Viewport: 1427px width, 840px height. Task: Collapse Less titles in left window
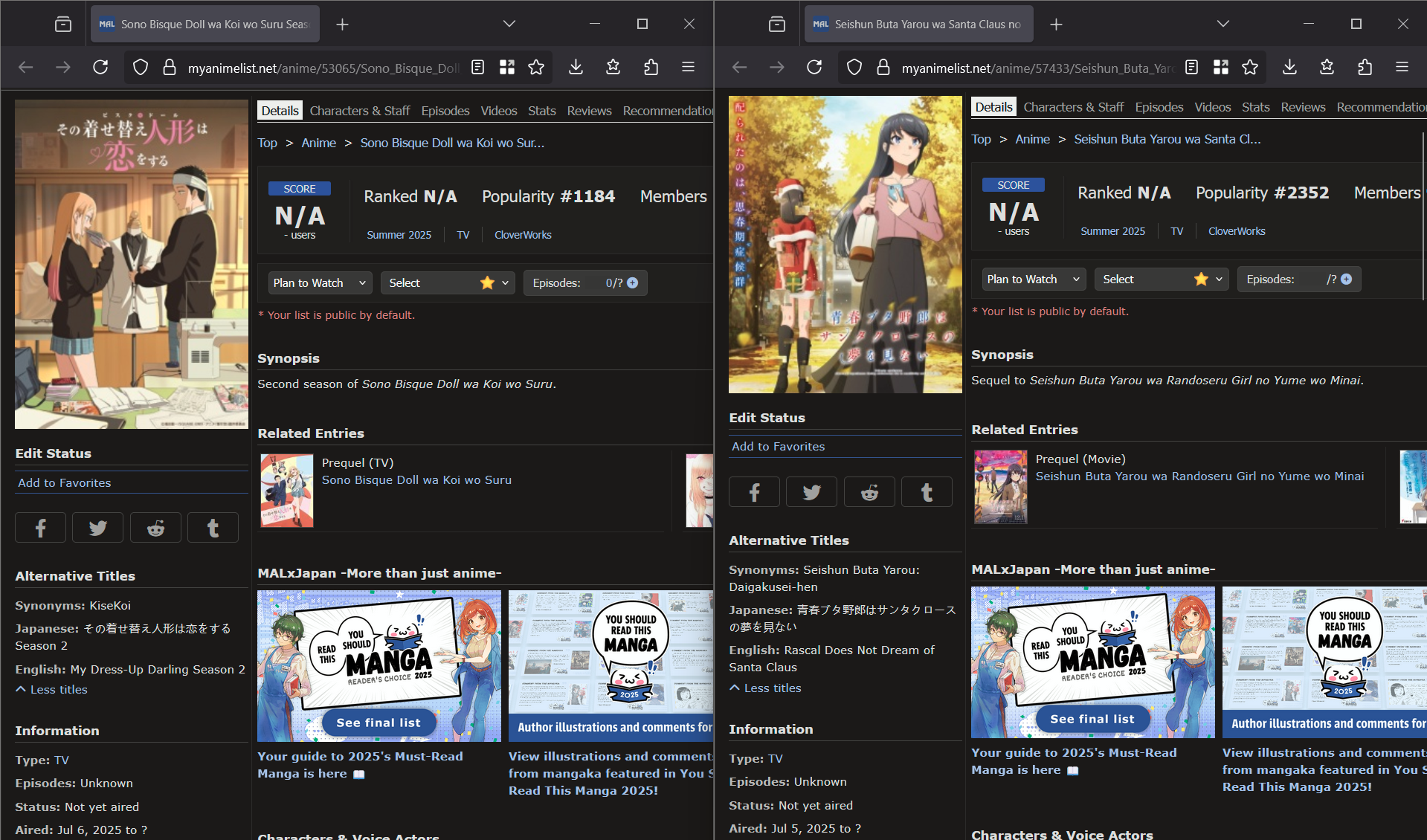(51, 689)
